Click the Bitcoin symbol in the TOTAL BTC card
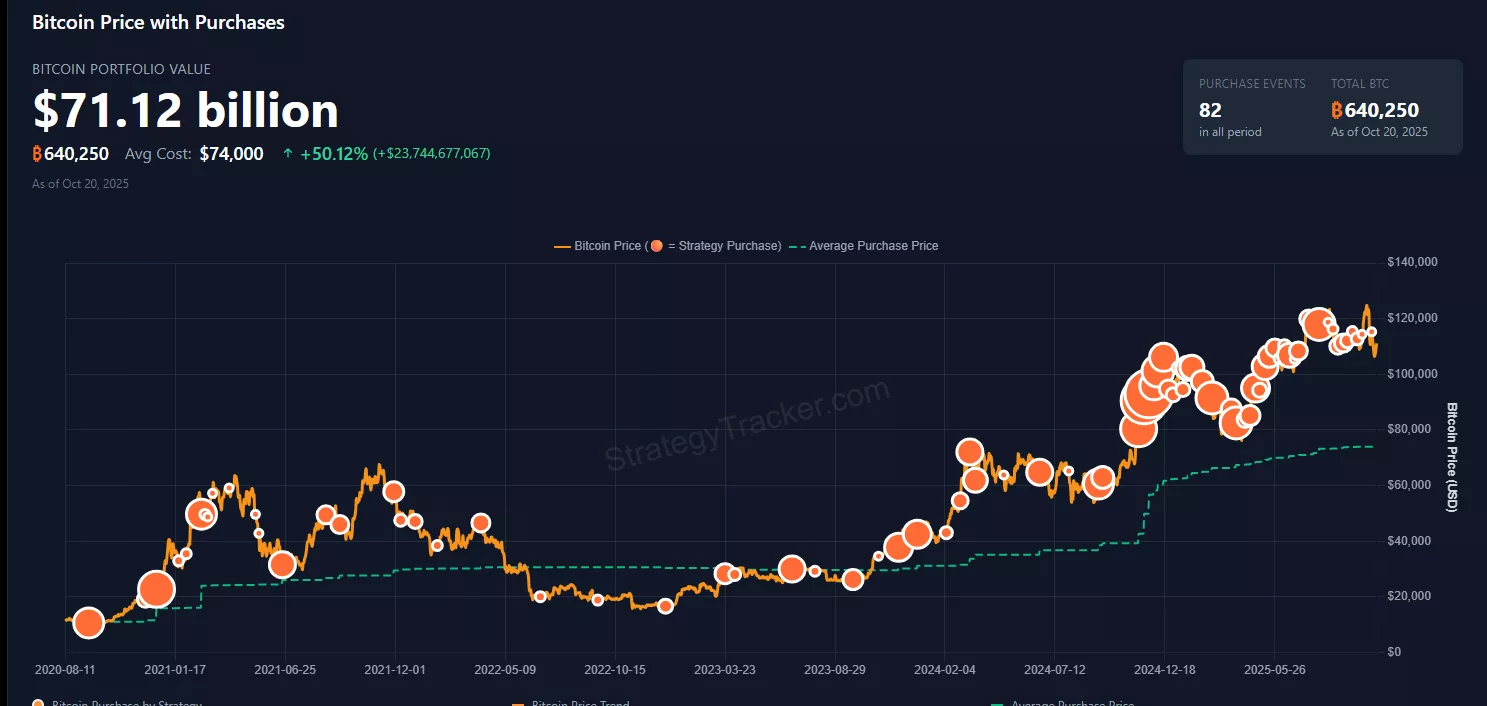1487x706 pixels. click(1339, 110)
